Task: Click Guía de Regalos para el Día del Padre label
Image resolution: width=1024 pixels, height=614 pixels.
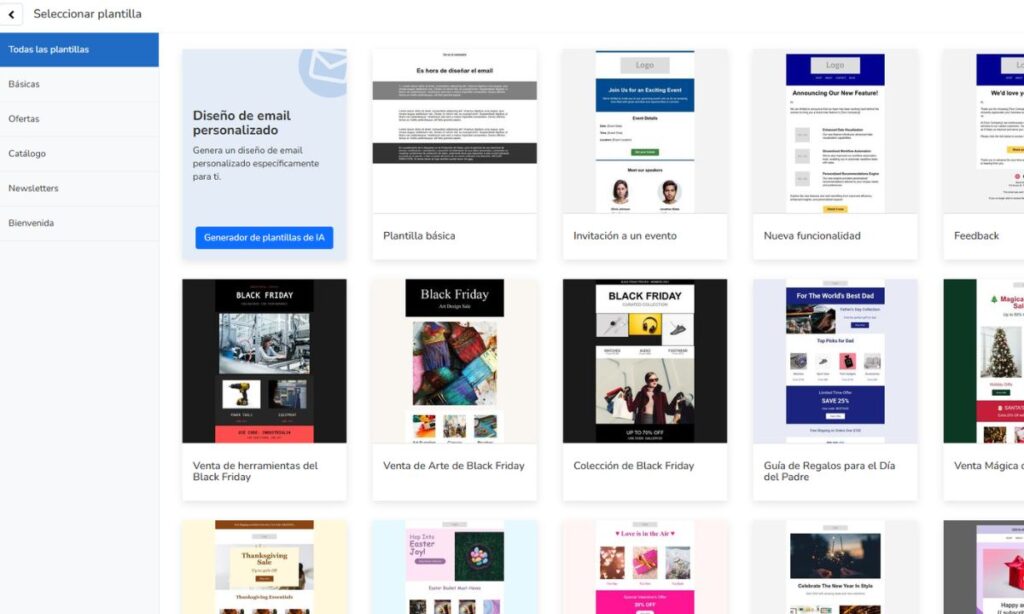Action: click(829, 471)
